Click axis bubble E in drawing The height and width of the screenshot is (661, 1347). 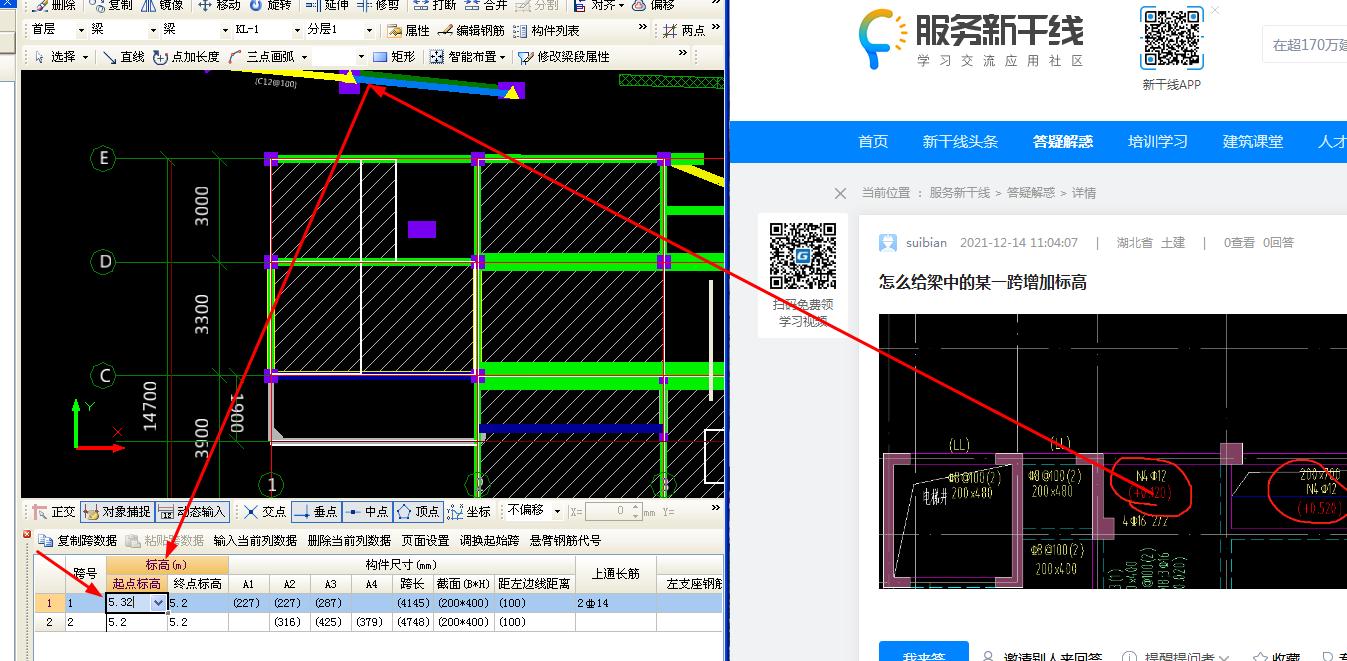pyautogui.click(x=103, y=158)
